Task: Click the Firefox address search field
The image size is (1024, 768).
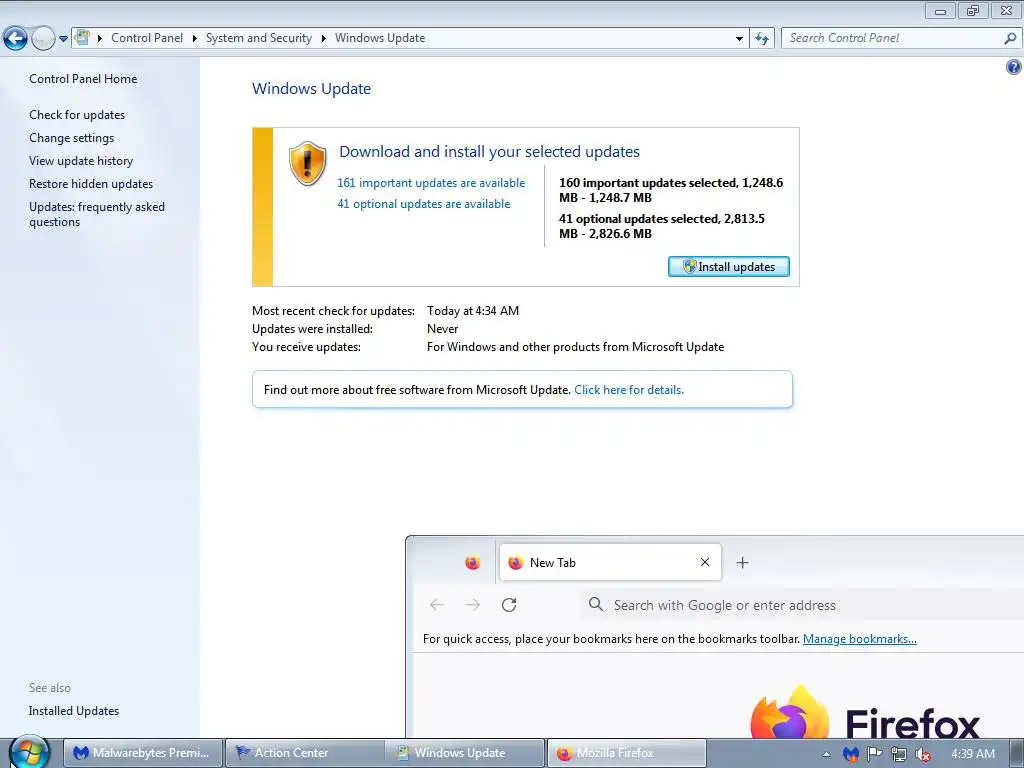Action: pyautogui.click(x=803, y=605)
